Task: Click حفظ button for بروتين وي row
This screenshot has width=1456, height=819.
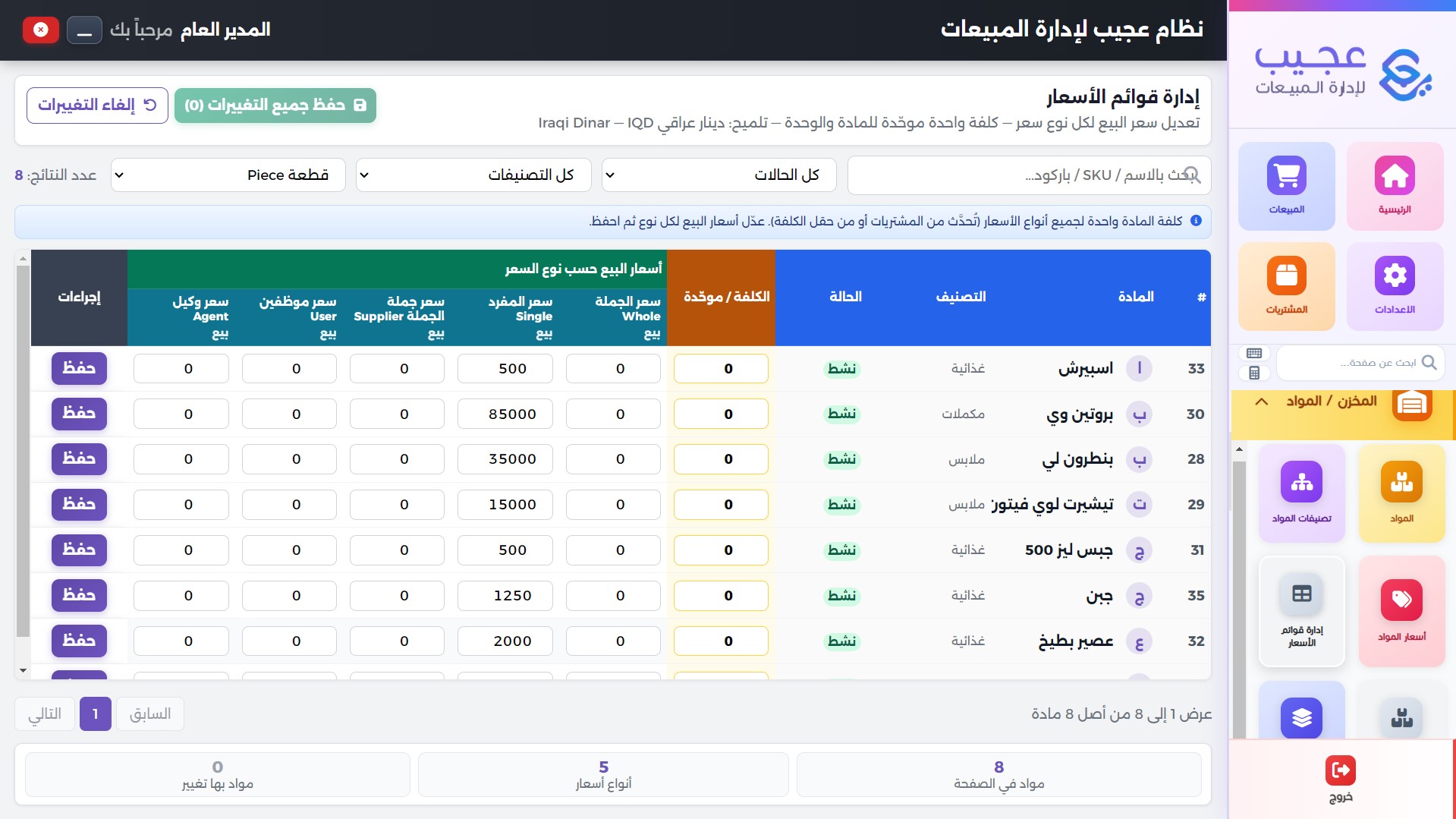Action: (x=79, y=413)
